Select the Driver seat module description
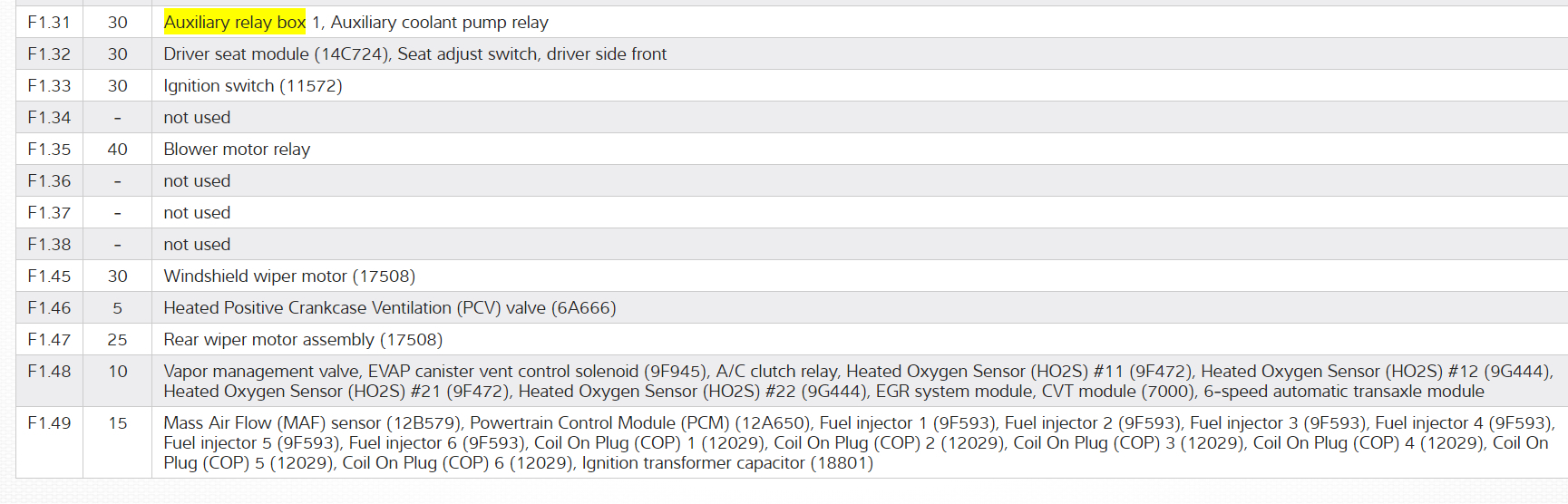This screenshot has height=504, width=1568. 414,54
